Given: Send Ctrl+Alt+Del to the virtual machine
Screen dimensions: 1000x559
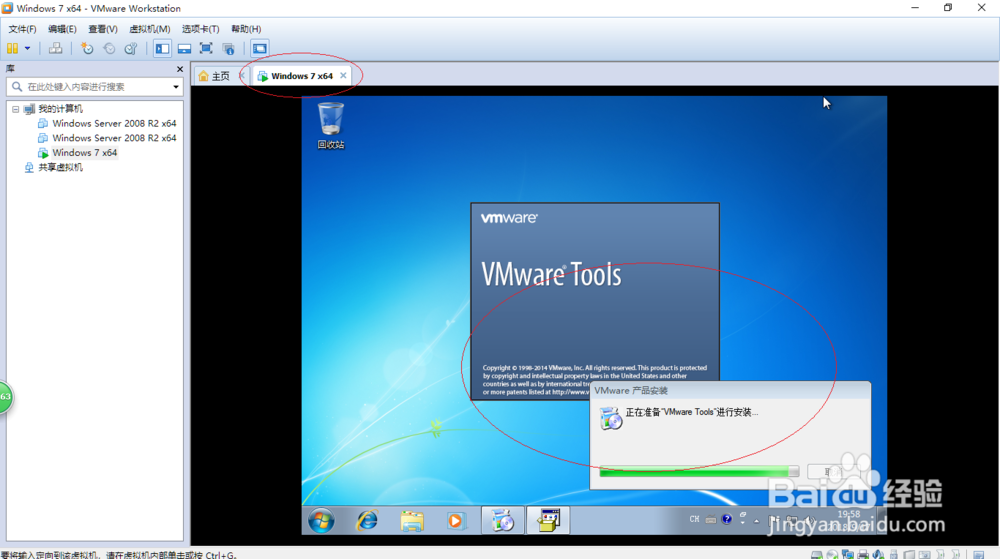Looking at the screenshot, I should tap(55, 48).
